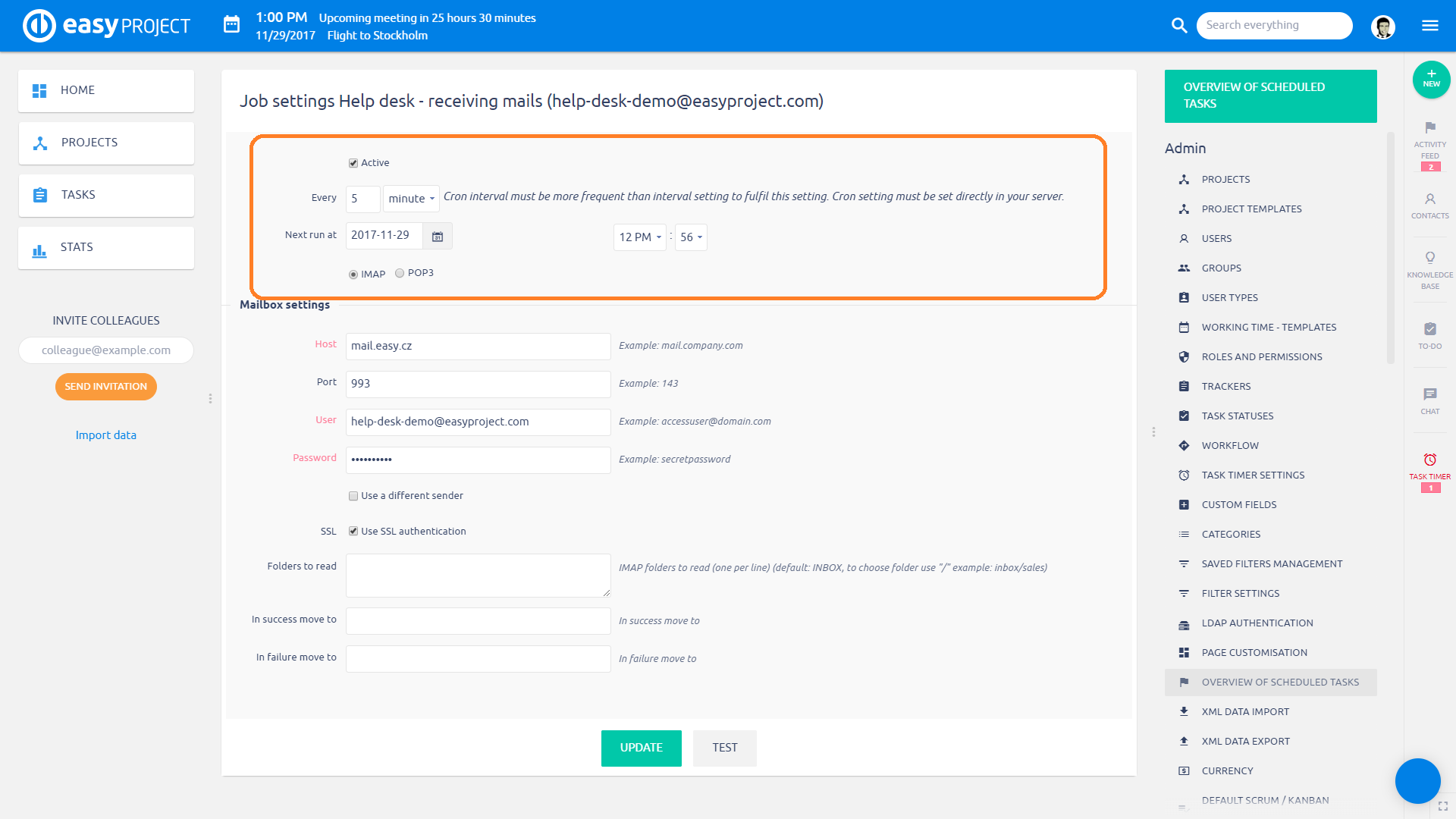This screenshot has width=1456, height=819.
Task: Open the calendar icon in the header
Action: [x=231, y=25]
